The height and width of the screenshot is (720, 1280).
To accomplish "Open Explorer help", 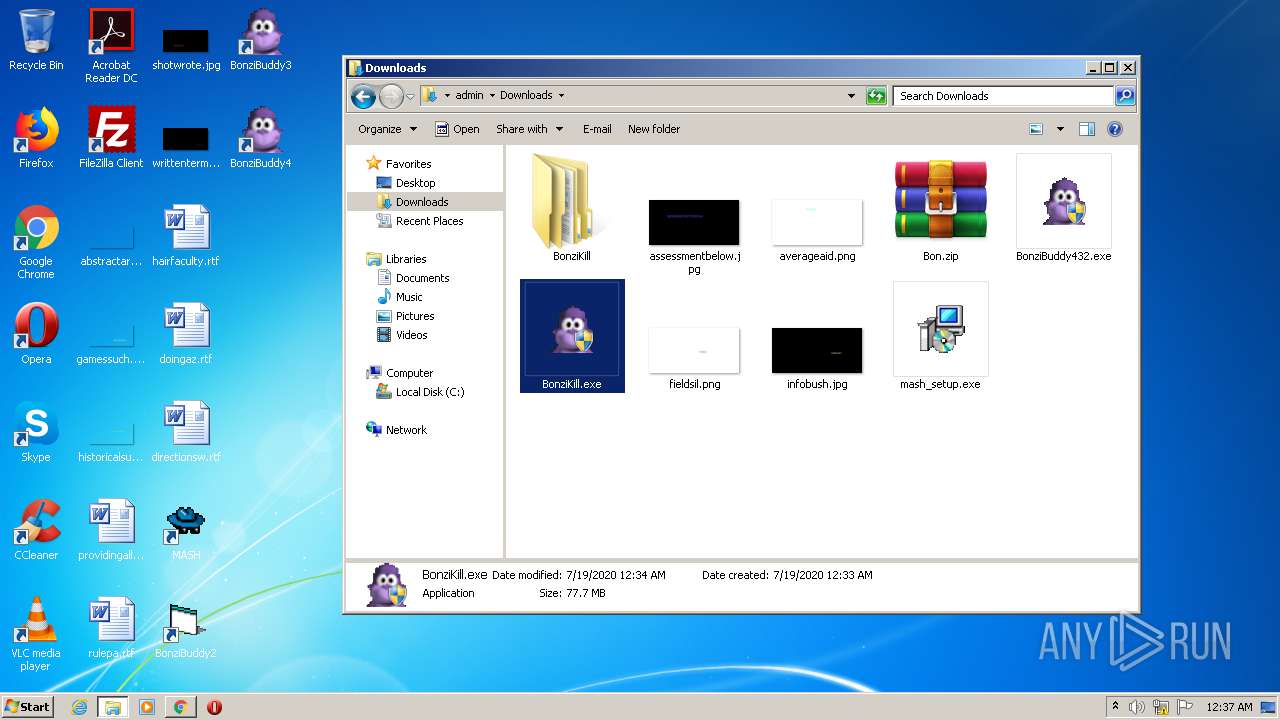I will (1115, 129).
